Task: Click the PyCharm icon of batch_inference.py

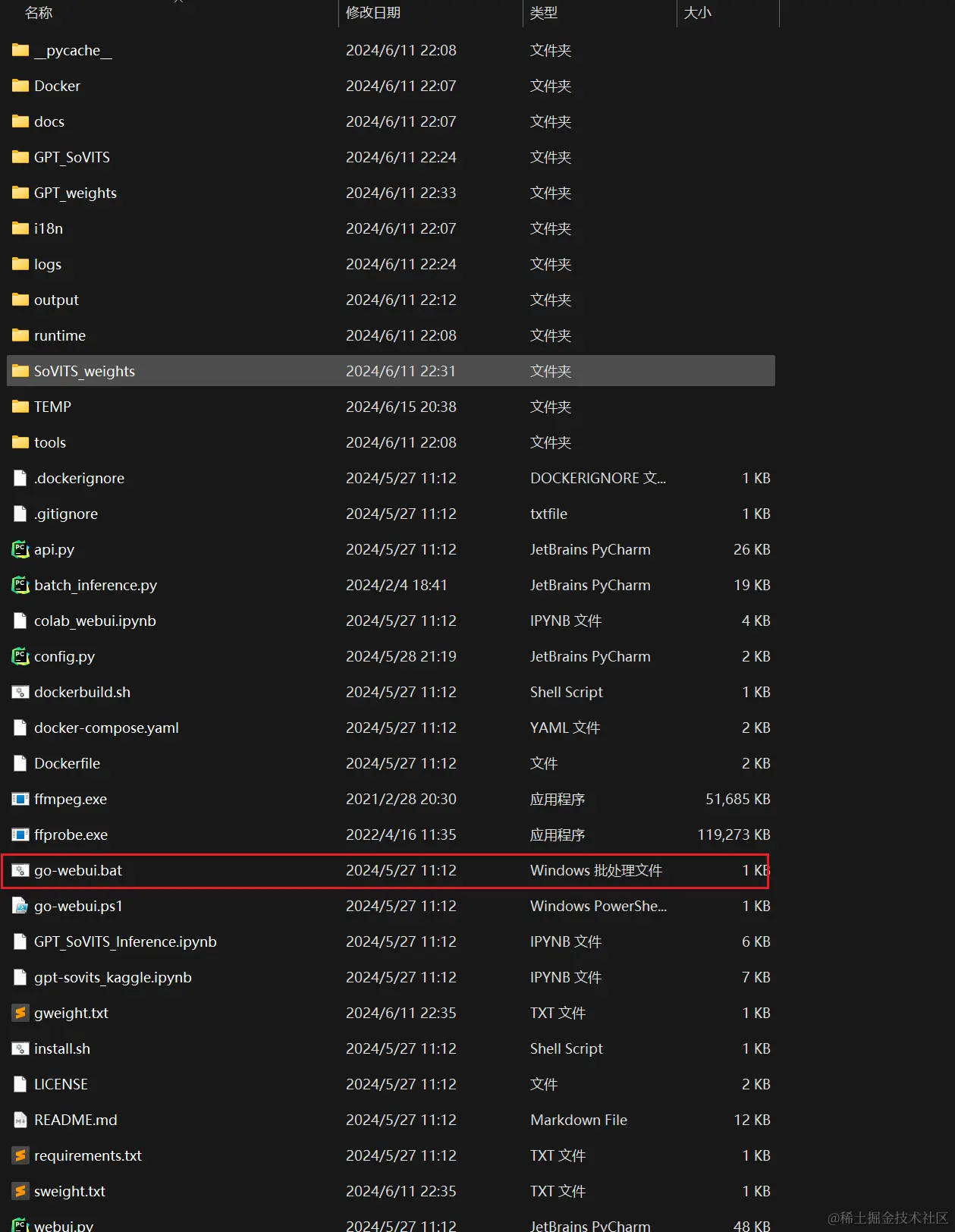Action: pyautogui.click(x=20, y=585)
